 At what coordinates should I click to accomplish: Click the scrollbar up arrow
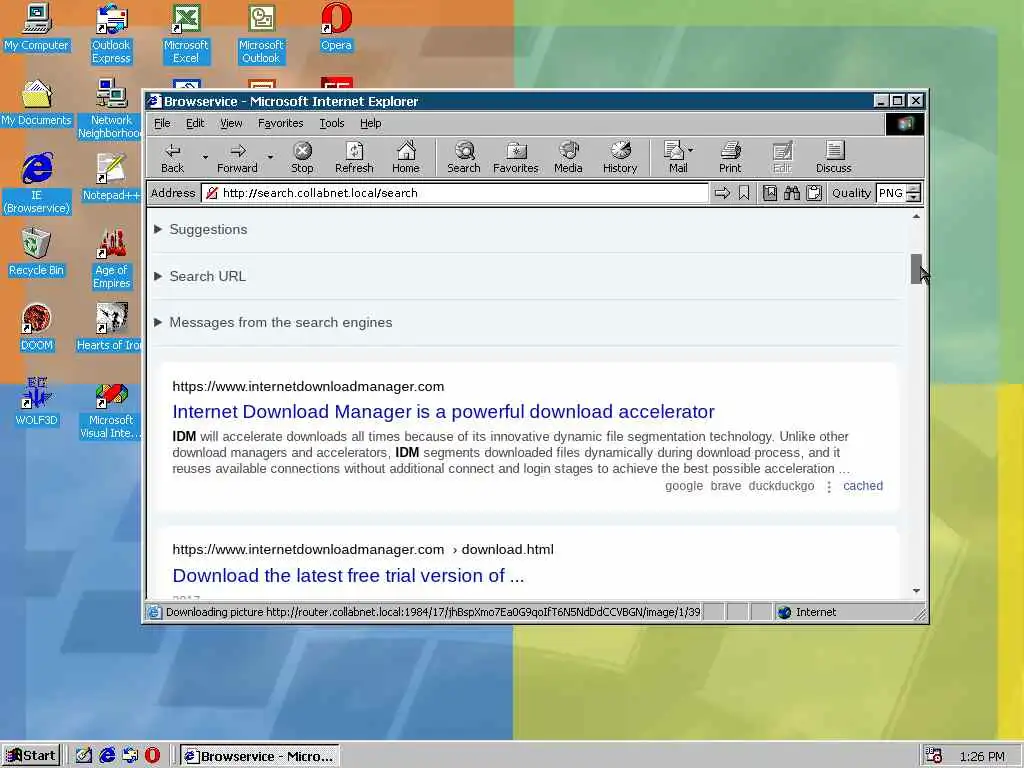916,216
